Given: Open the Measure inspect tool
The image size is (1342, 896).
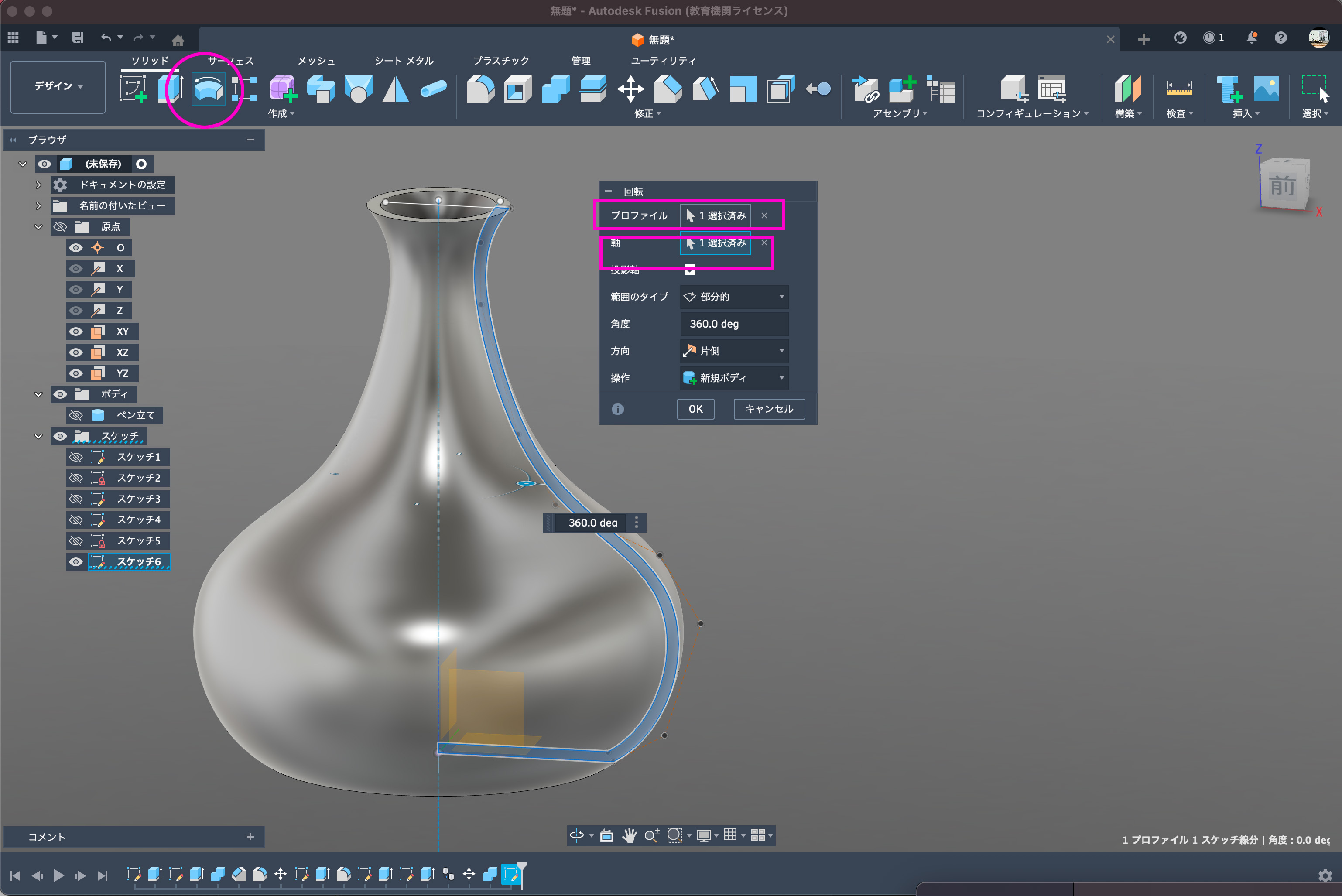Looking at the screenshot, I should tap(1178, 89).
